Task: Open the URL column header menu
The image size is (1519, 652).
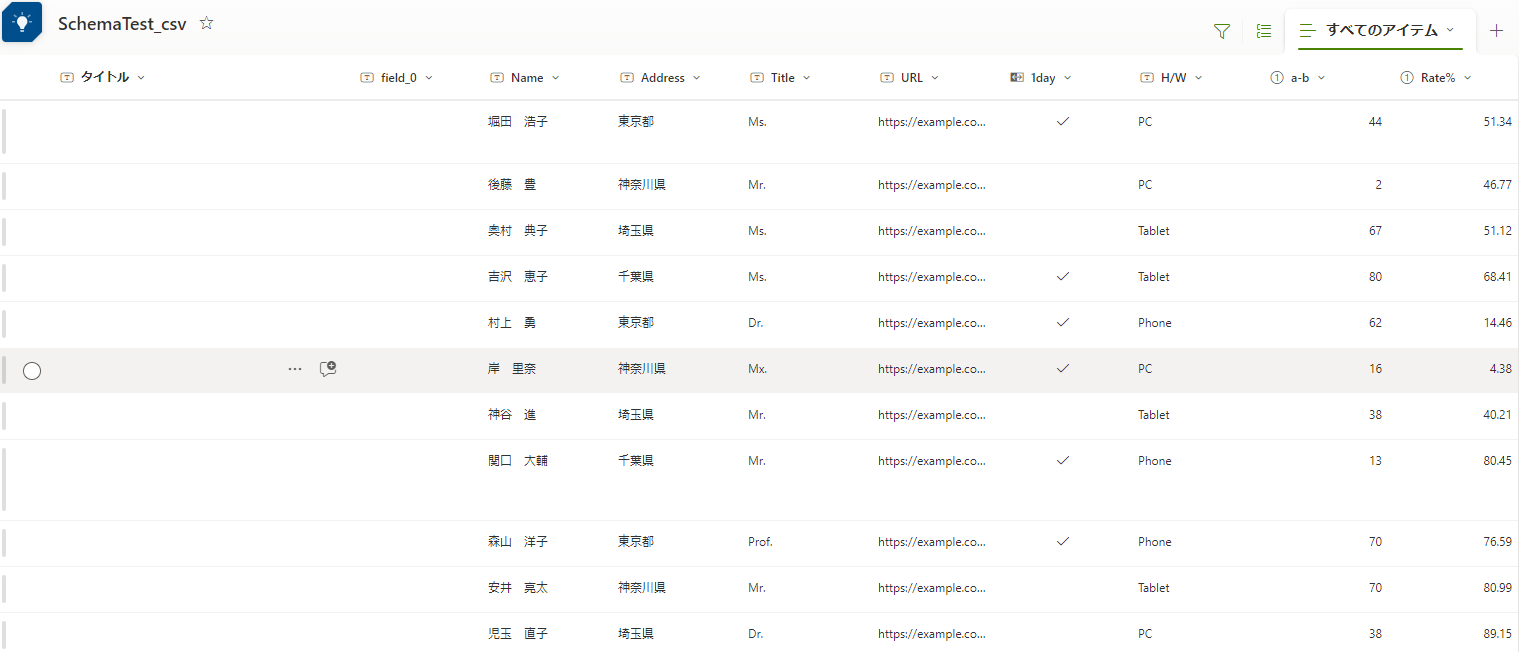Action: 911,77
